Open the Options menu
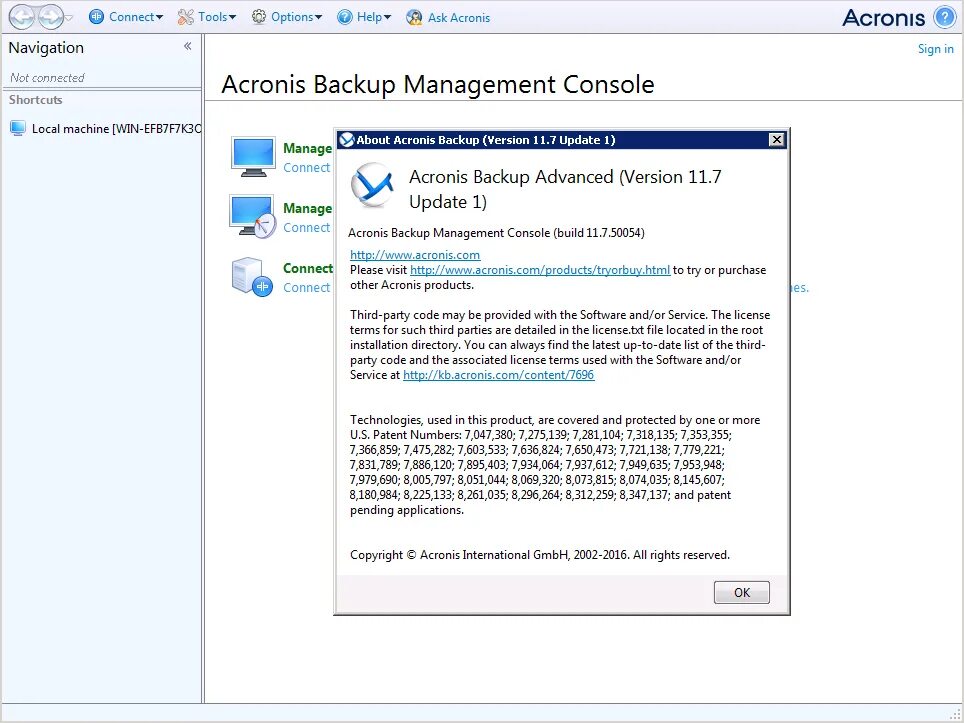Screen dimensions: 964x723 tap(287, 17)
